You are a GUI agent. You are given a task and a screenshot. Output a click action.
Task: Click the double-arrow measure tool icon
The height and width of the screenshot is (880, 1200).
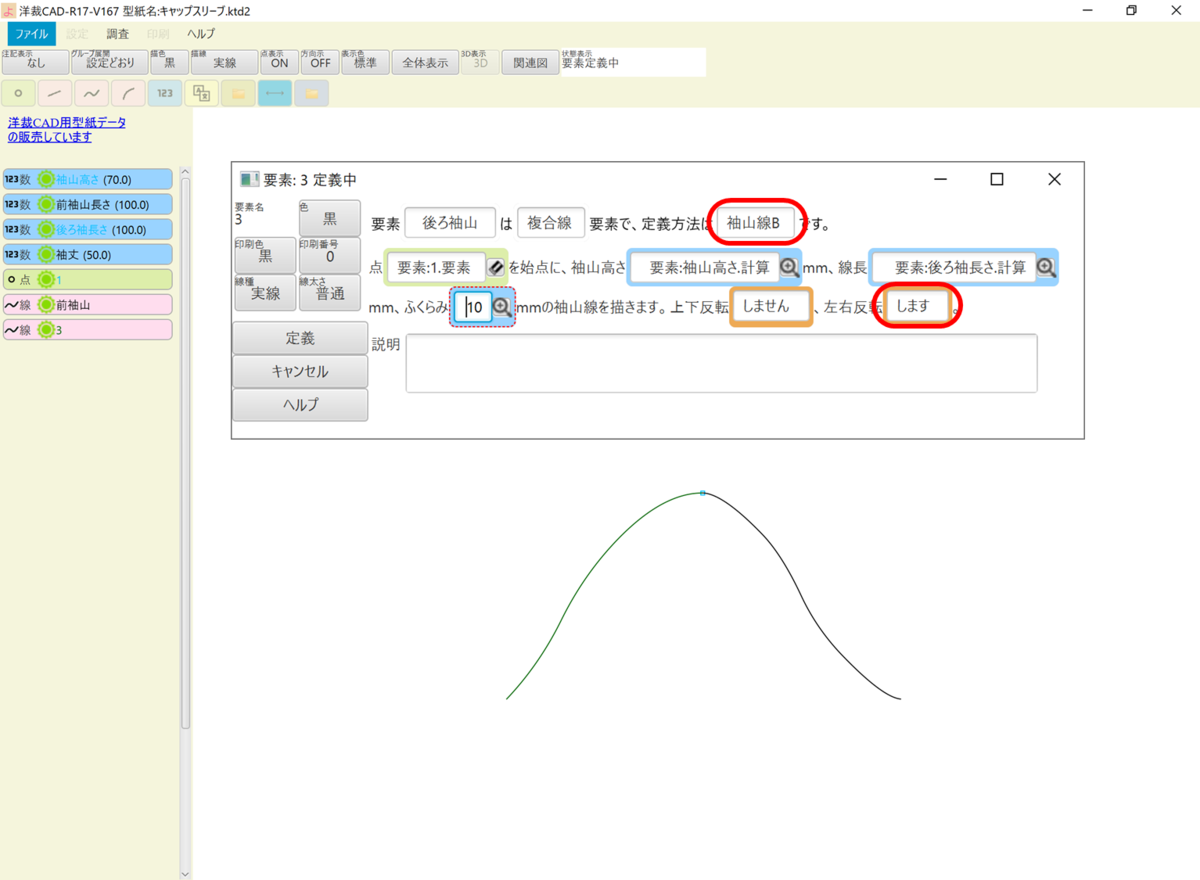pyautogui.click(x=274, y=92)
